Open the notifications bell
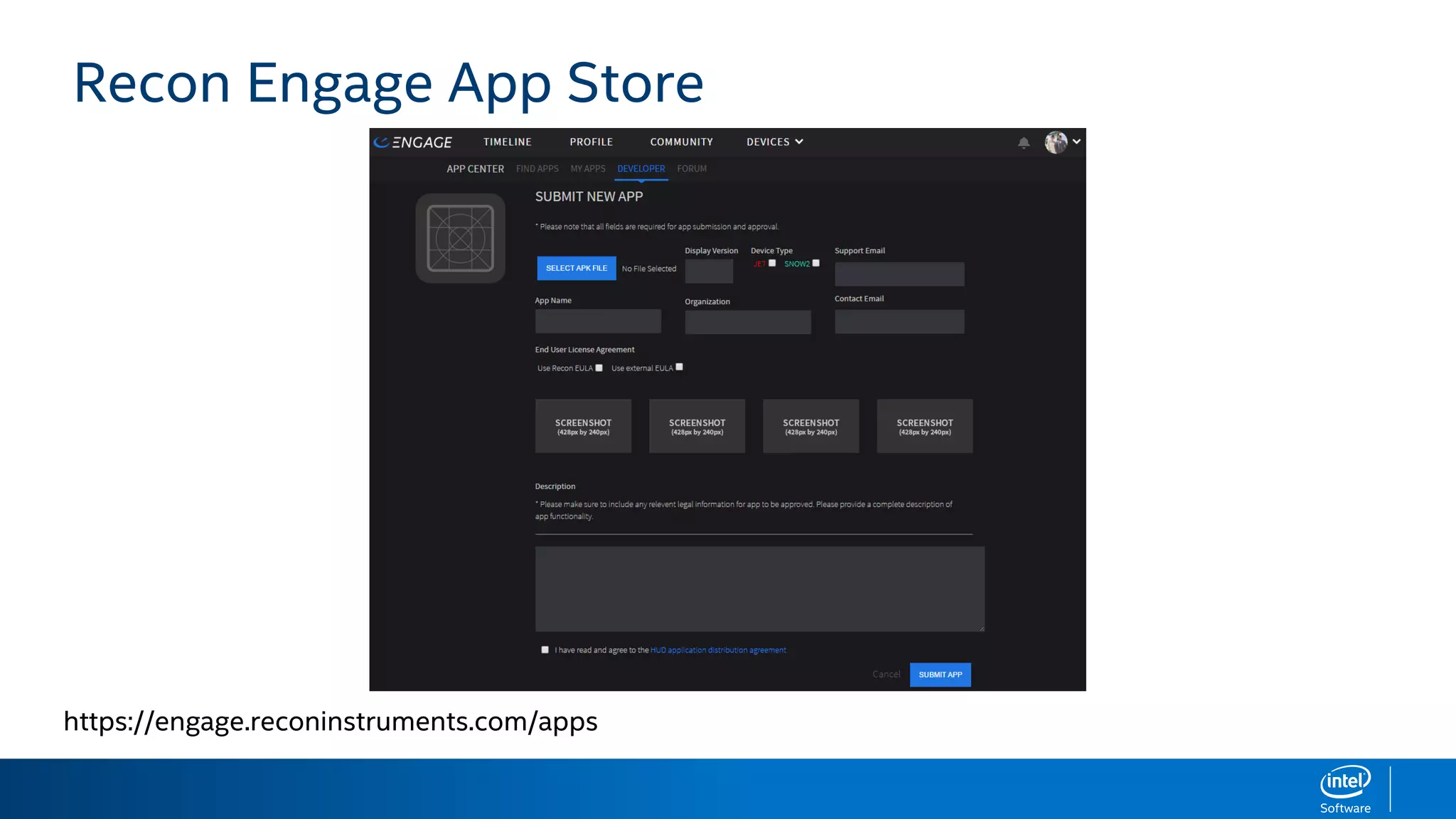This screenshot has width=1456, height=819. [1024, 142]
